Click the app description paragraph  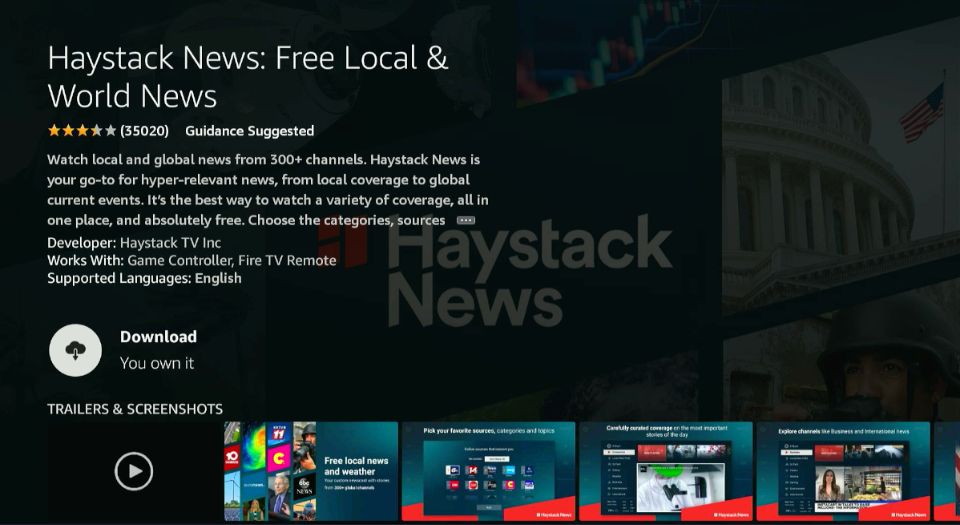pyautogui.click(x=268, y=190)
